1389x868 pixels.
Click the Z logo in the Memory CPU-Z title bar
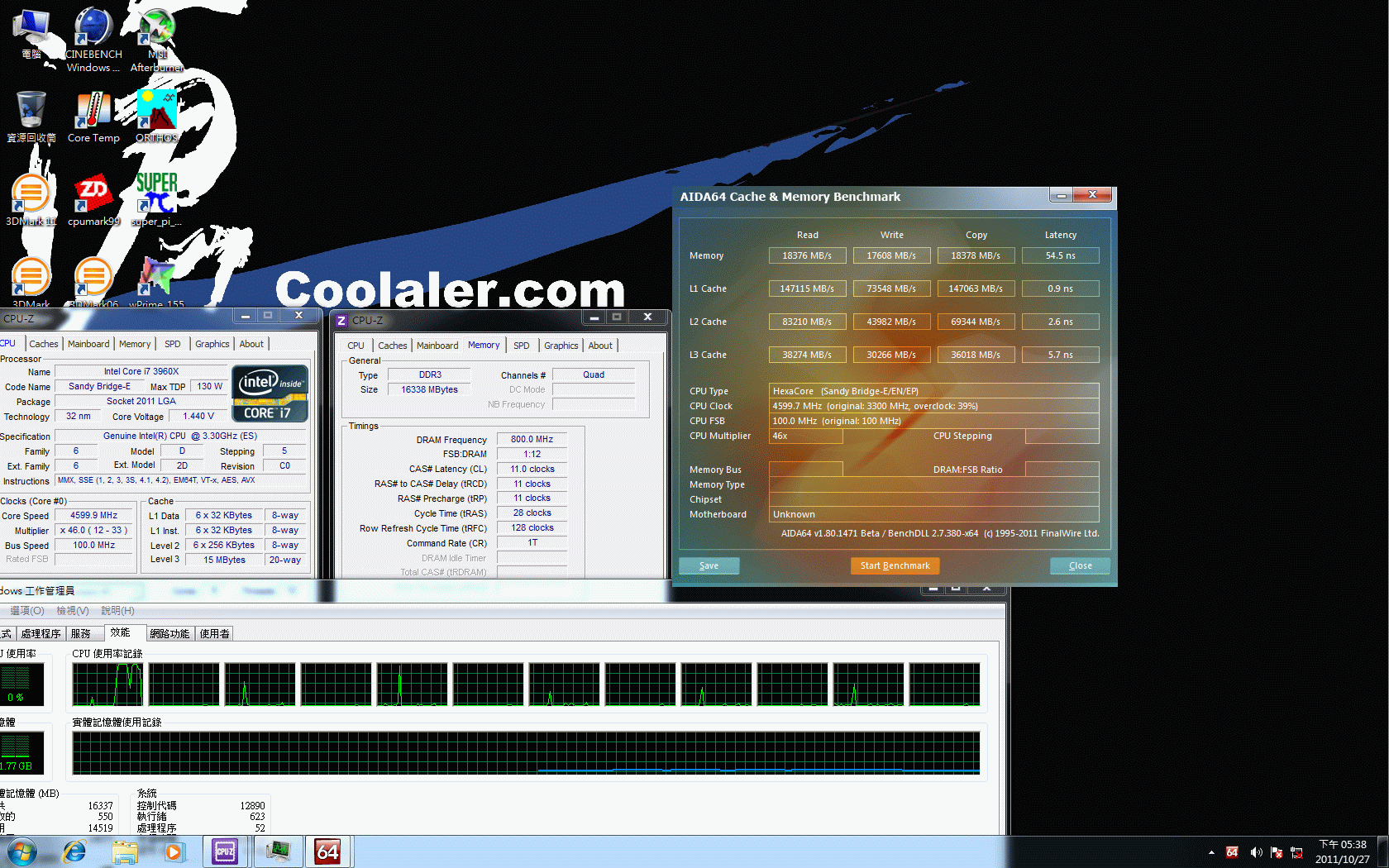(x=341, y=321)
